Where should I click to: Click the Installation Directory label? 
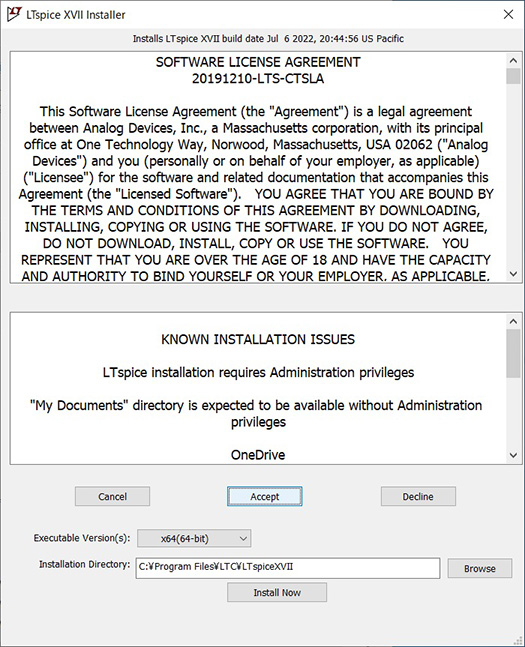85,564
